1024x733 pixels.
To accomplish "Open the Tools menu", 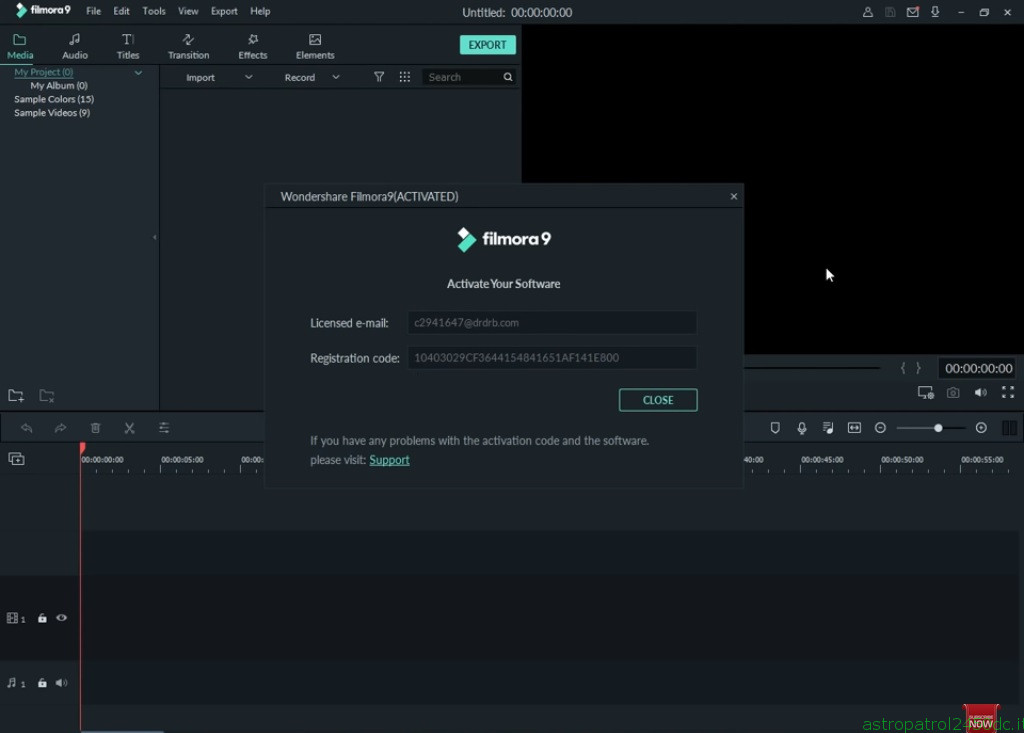I will (153, 11).
